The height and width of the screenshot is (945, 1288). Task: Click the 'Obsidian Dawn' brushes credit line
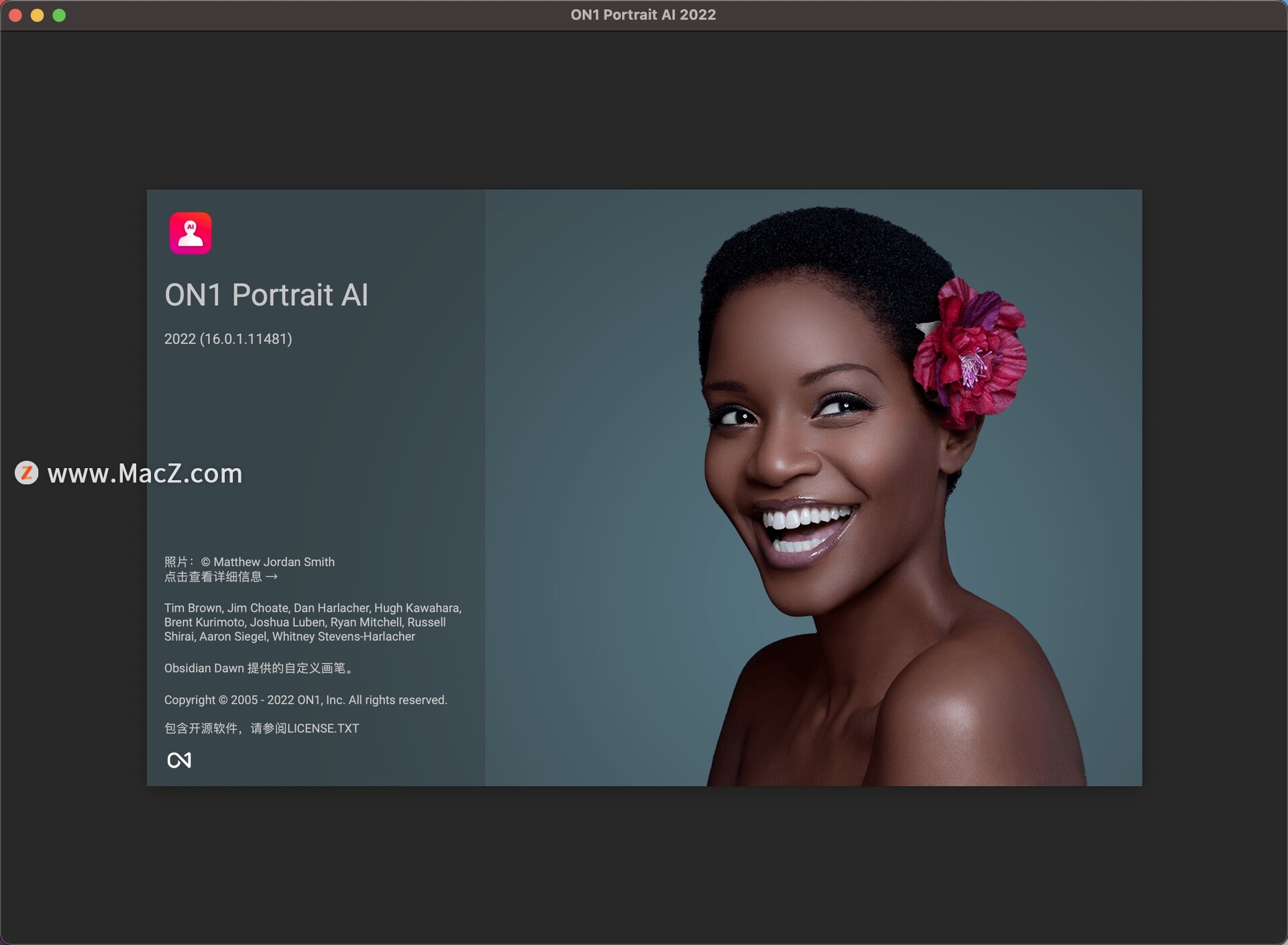(x=259, y=668)
